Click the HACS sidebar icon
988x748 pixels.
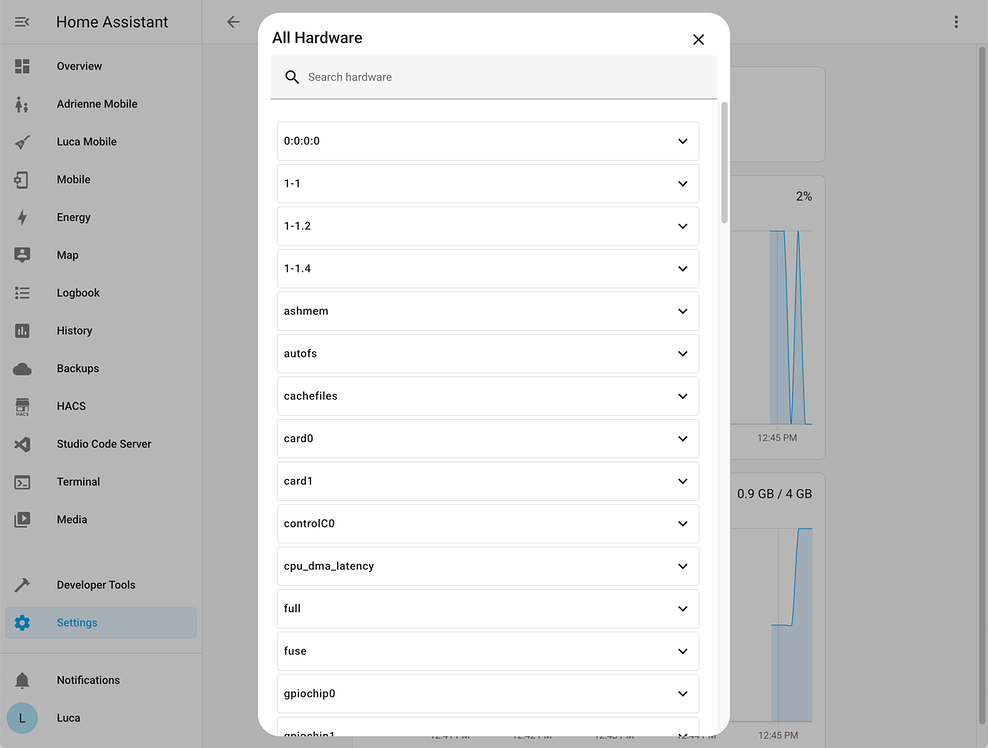(22, 406)
